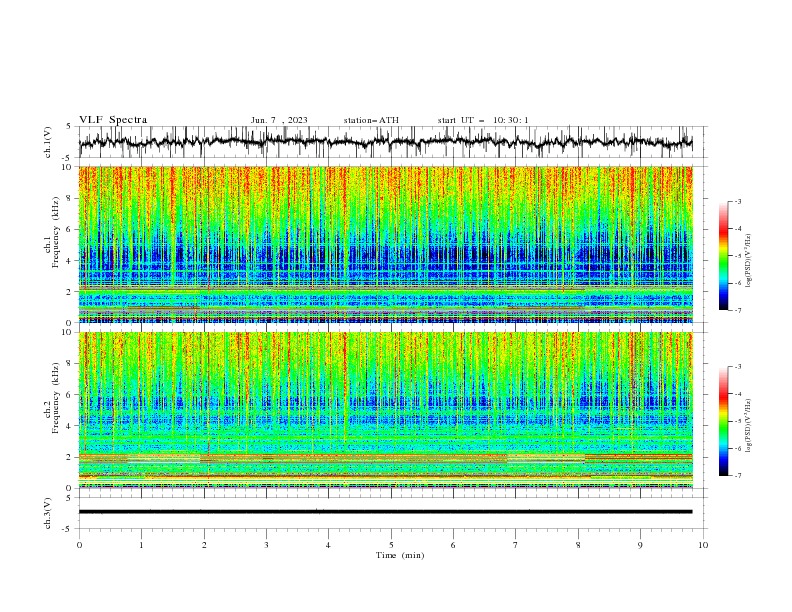
Task: Click the 'ch.1(V)' axis label
Action: (48, 142)
